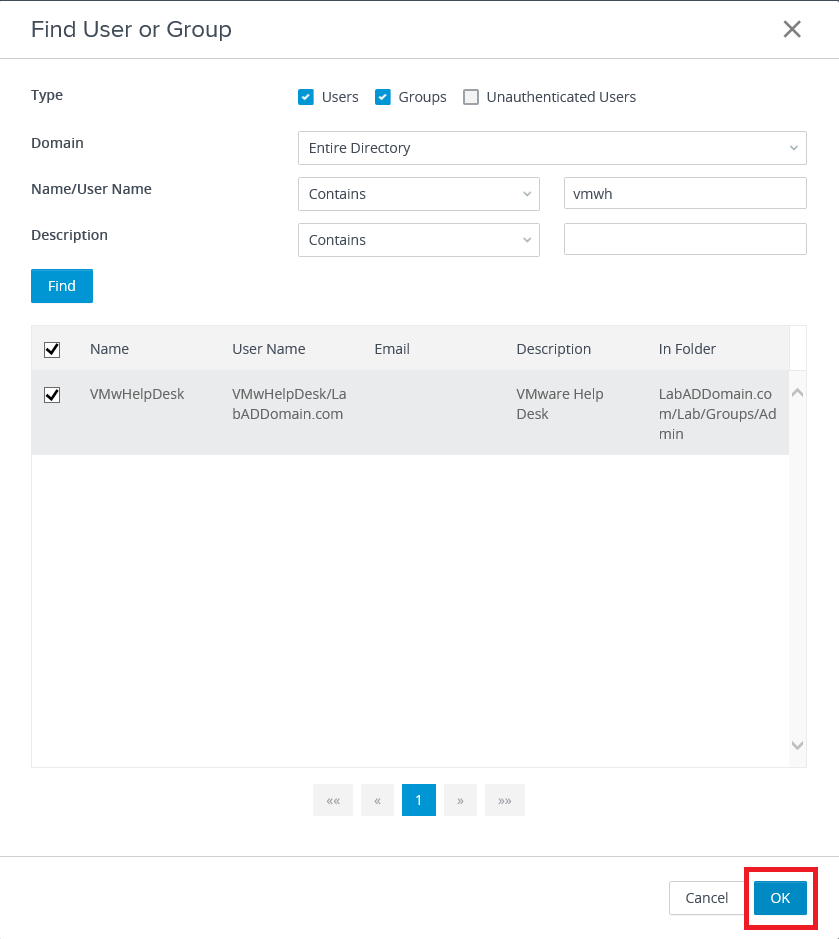Click the empty Description text field
This screenshot has height=939, width=839.
[685, 240]
